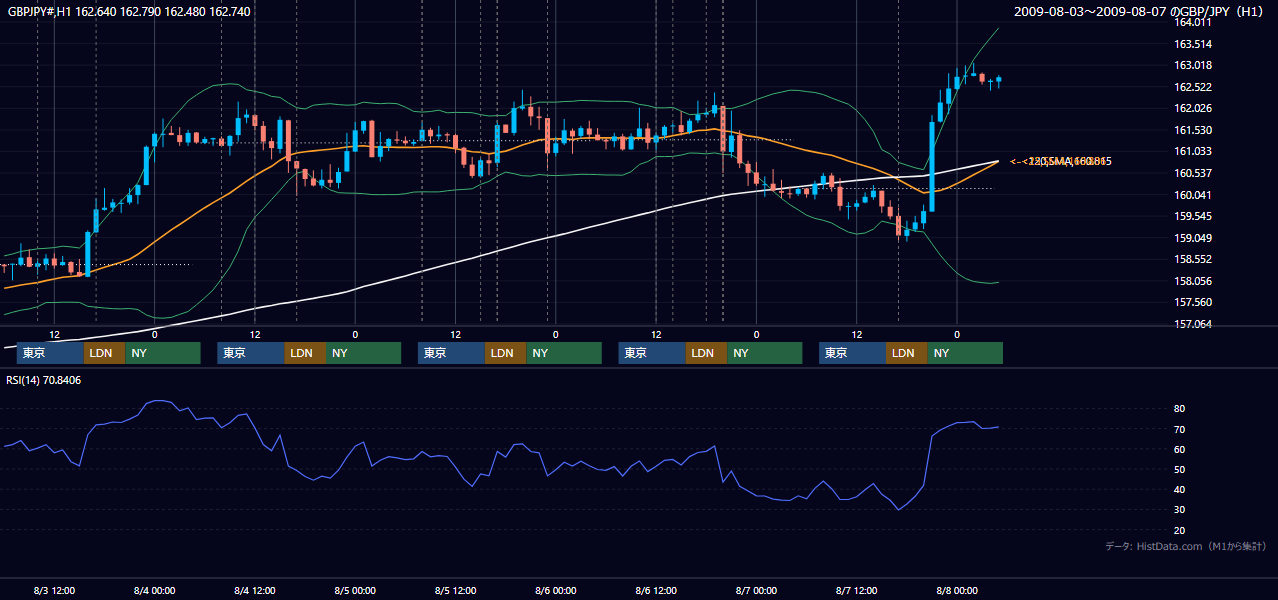The height and width of the screenshot is (600, 1278).
Task: Click the RSI 50 level label
Action: pyautogui.click(x=1180, y=469)
